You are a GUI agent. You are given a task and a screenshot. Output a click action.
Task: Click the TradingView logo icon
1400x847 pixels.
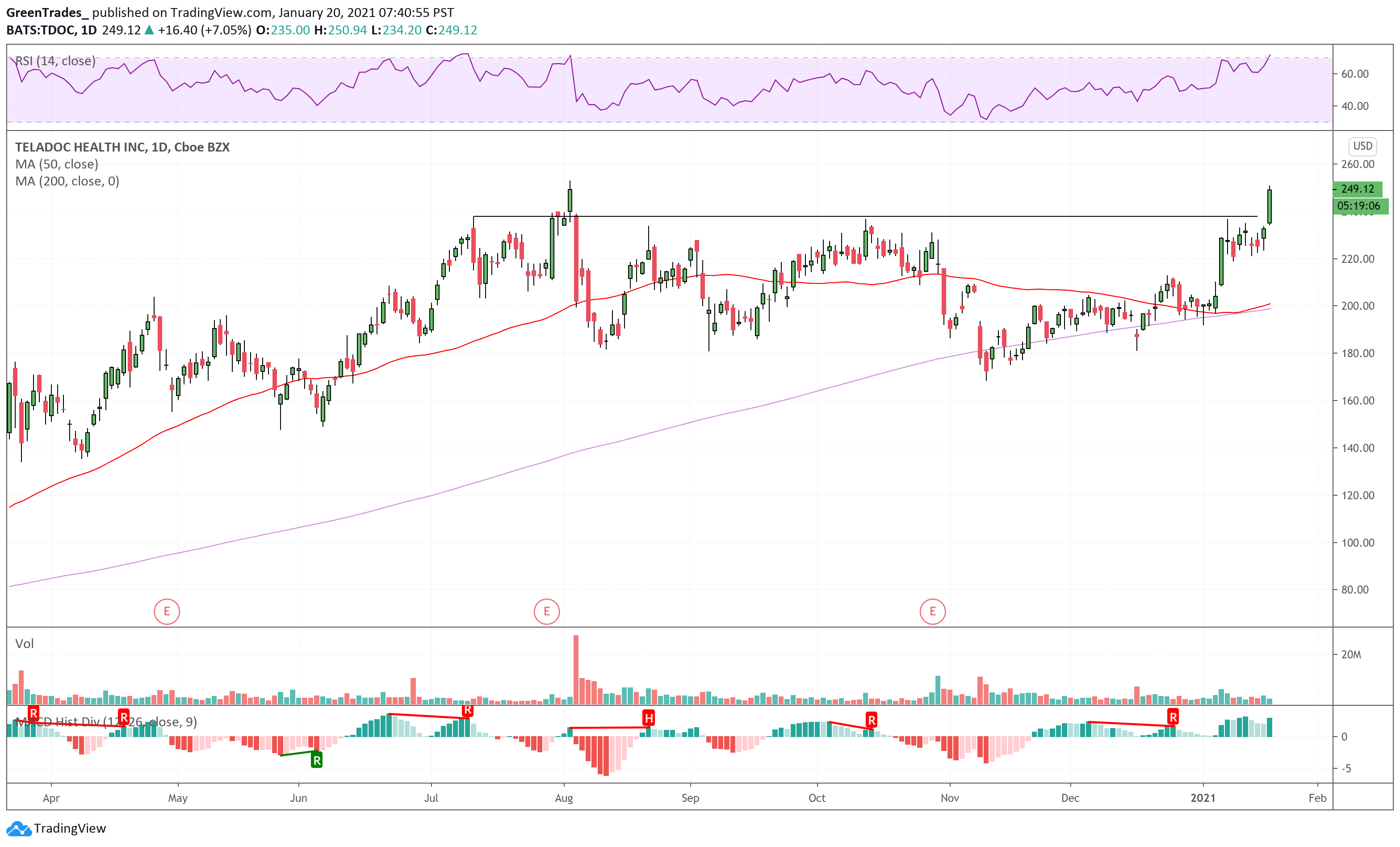tap(18, 829)
